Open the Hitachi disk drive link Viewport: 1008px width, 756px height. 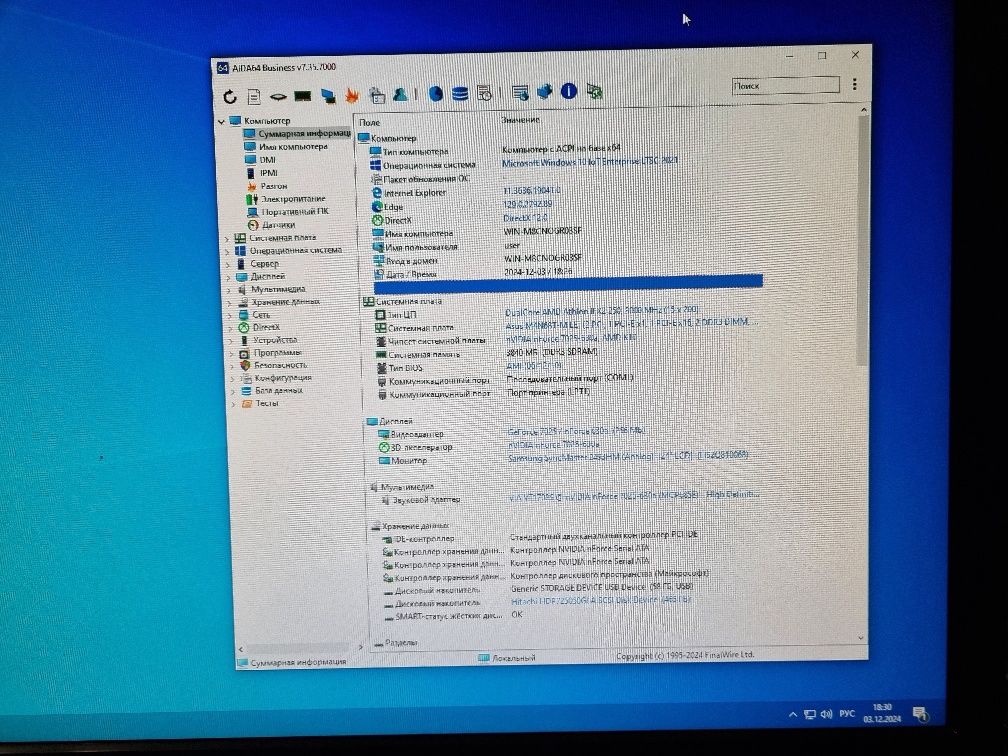(600, 601)
